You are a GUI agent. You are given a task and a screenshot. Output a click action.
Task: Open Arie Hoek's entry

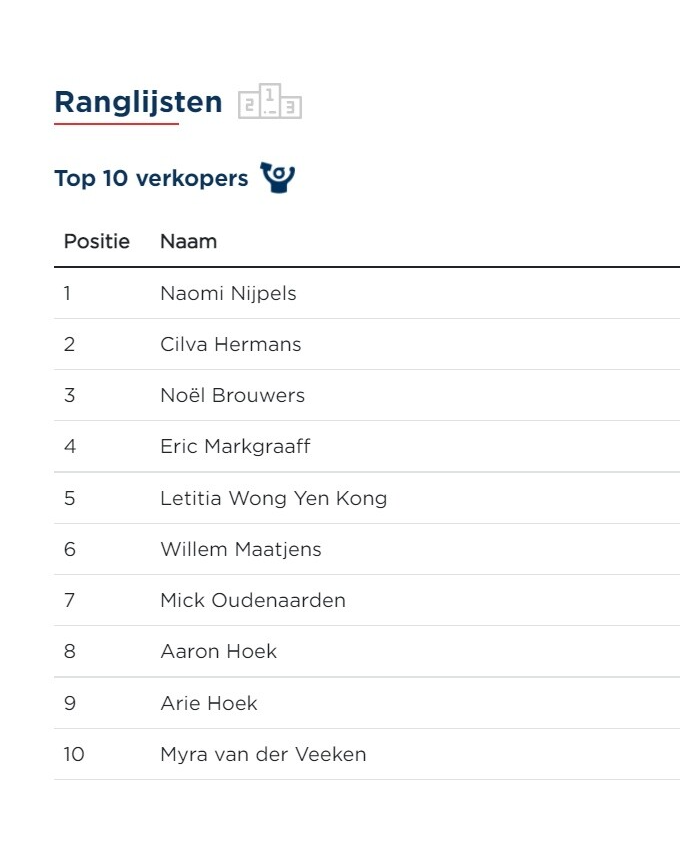coord(208,703)
